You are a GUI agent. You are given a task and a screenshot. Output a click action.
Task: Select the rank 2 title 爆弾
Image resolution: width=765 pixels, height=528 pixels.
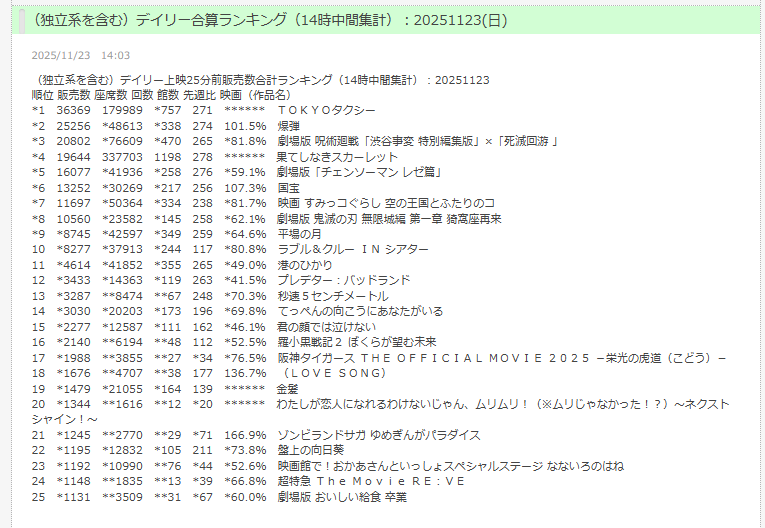(x=289, y=126)
